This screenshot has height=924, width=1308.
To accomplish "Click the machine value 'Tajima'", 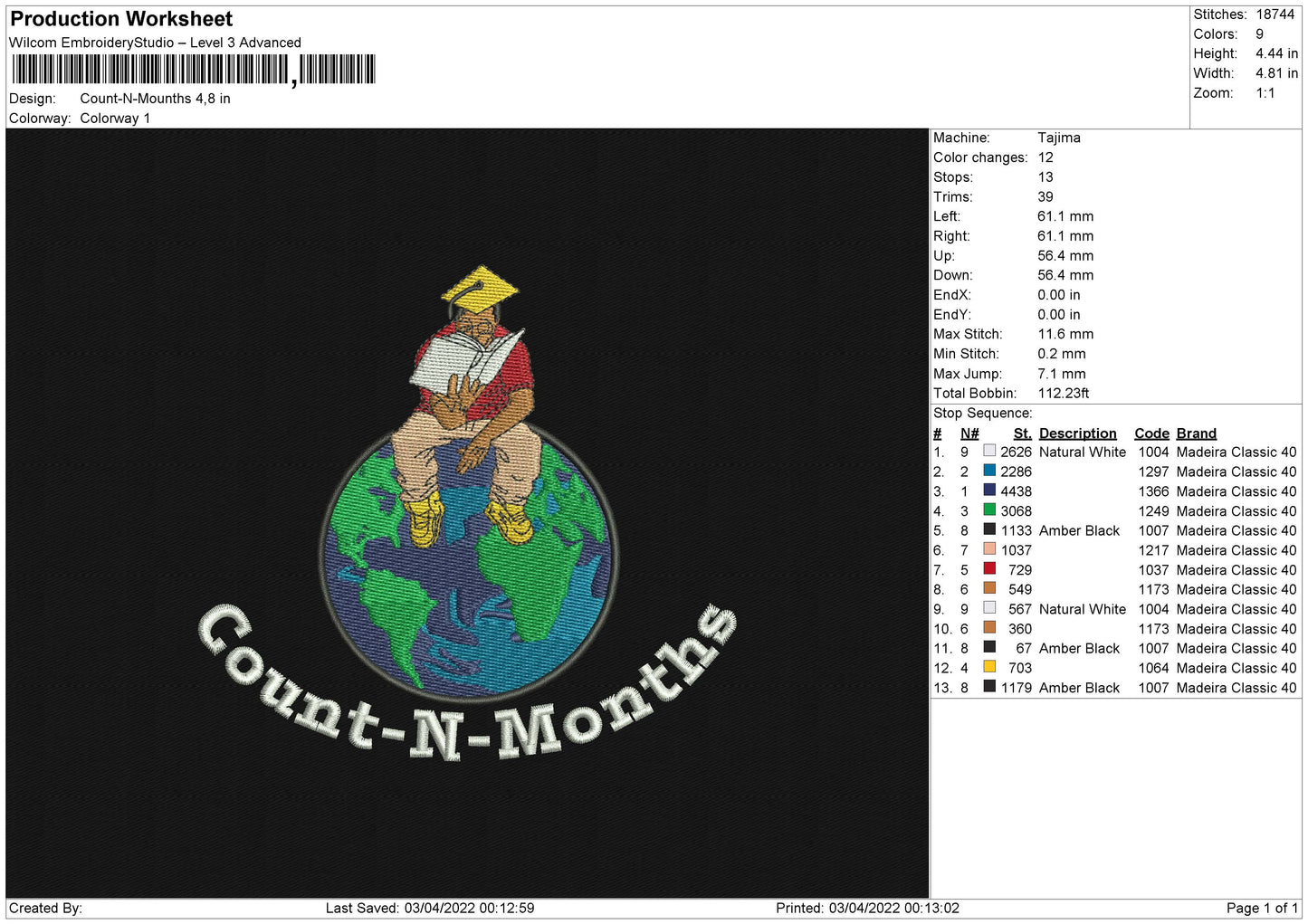I will click(1058, 138).
